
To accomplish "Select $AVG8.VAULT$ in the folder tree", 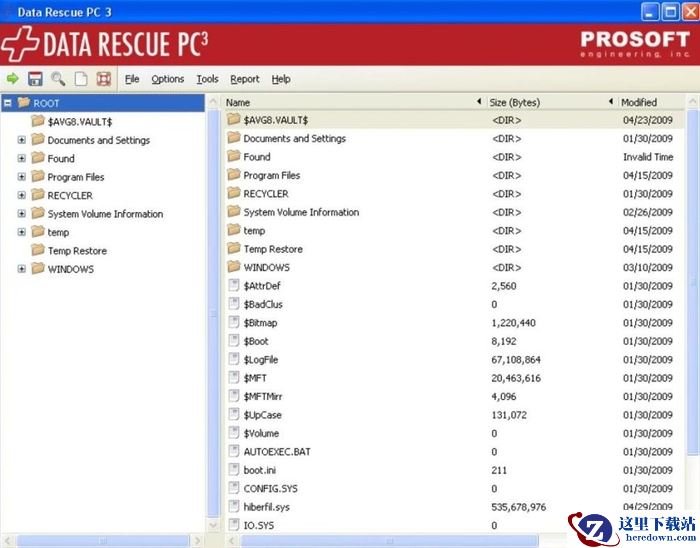I will pos(80,122).
